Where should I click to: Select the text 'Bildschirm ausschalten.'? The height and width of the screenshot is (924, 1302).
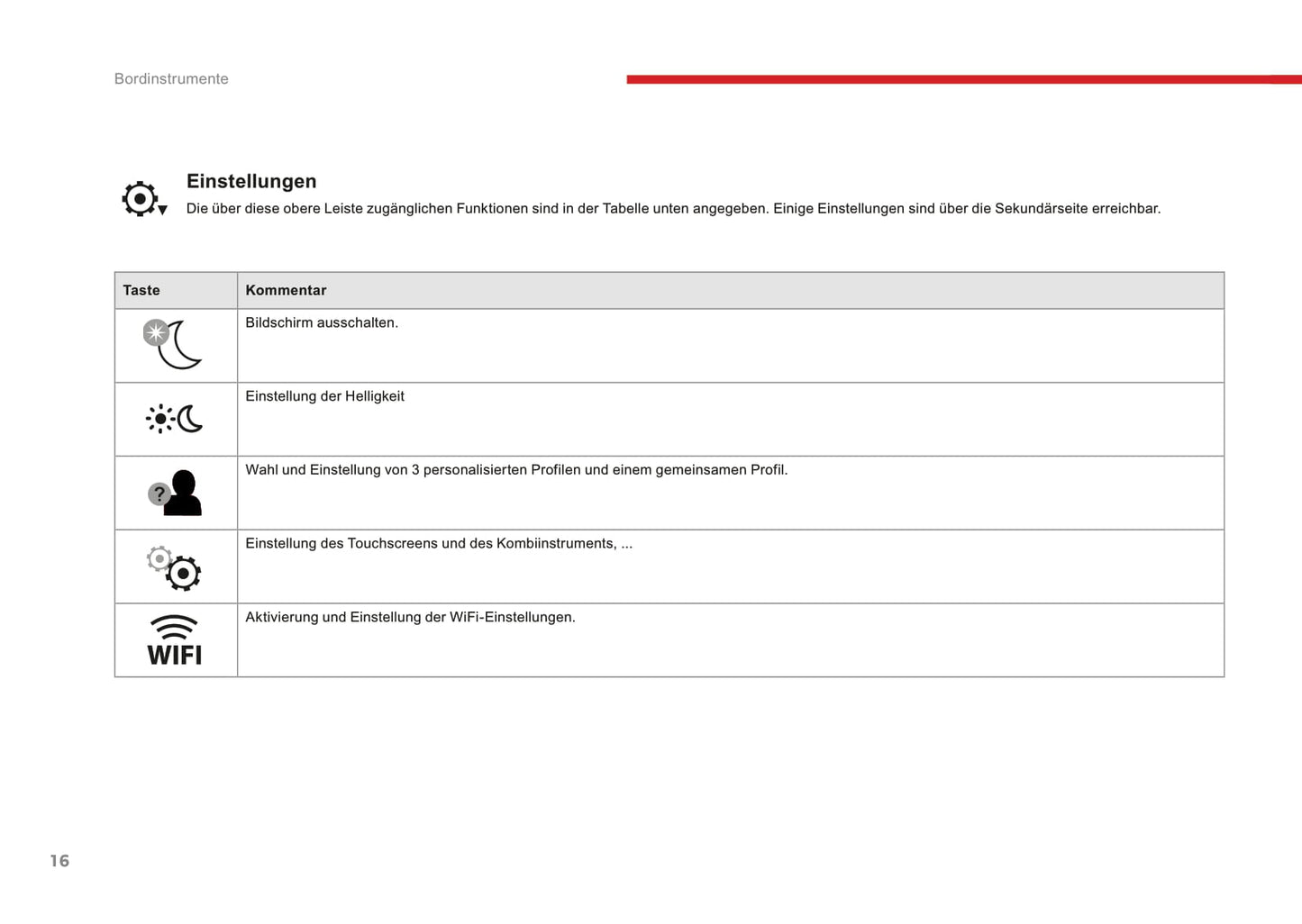(322, 322)
